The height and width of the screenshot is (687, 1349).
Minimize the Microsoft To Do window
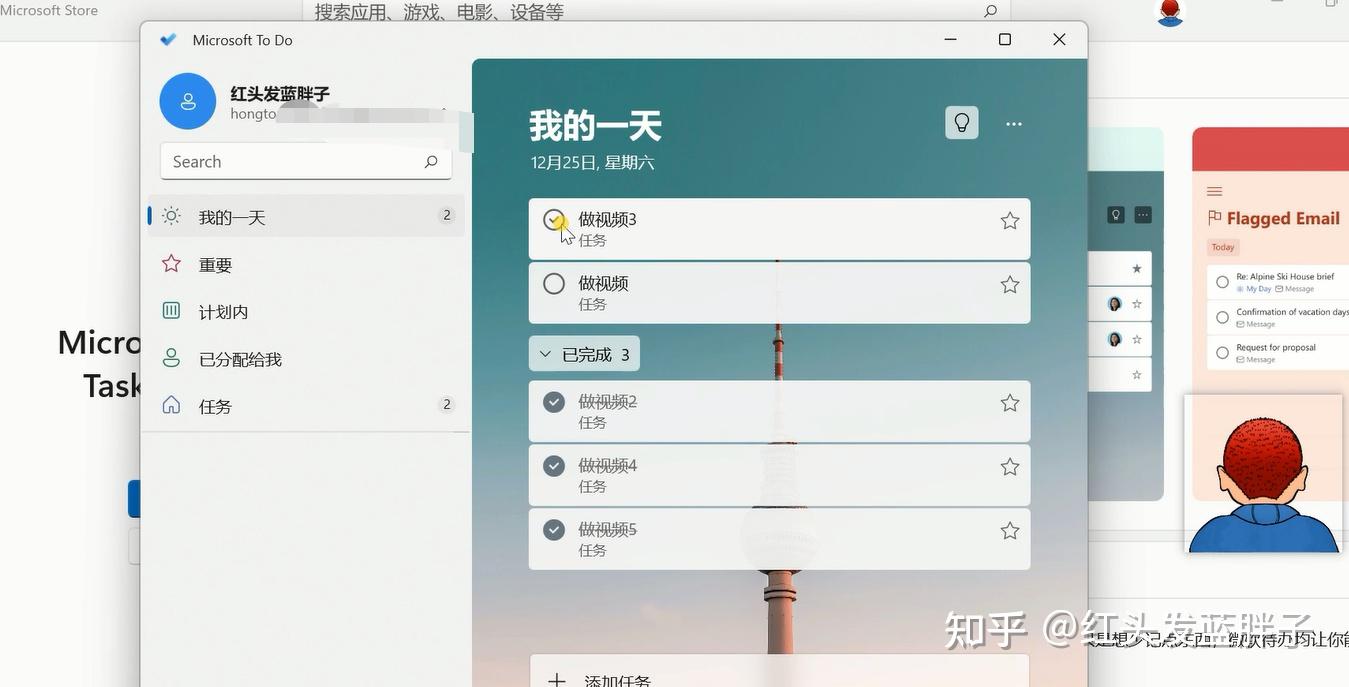[x=951, y=39]
